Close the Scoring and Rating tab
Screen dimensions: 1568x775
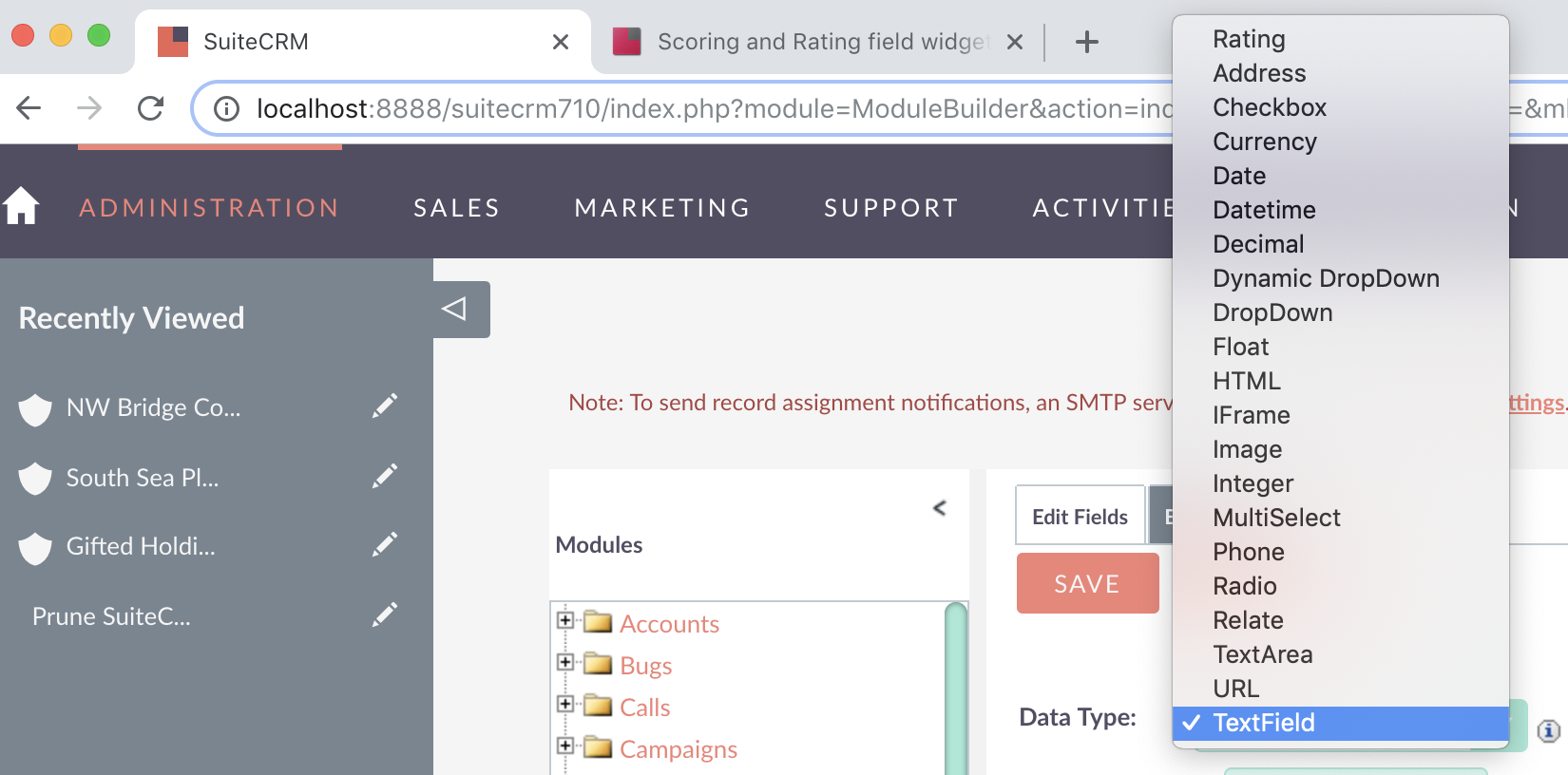click(x=1015, y=42)
